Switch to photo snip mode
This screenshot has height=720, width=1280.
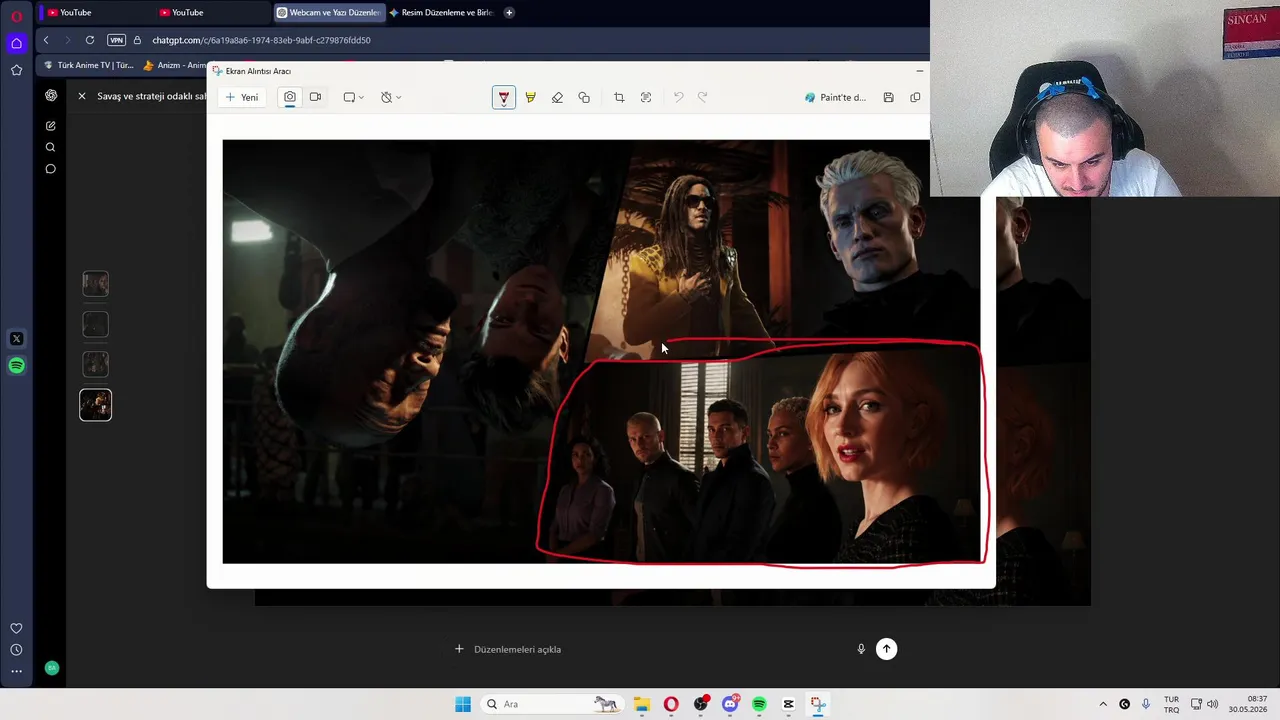point(290,97)
